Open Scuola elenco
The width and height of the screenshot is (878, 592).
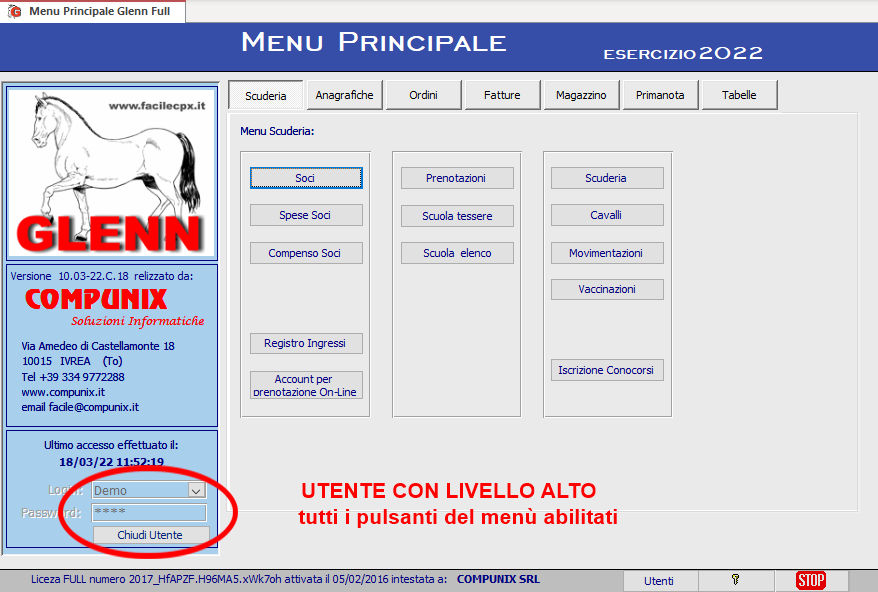(457, 253)
